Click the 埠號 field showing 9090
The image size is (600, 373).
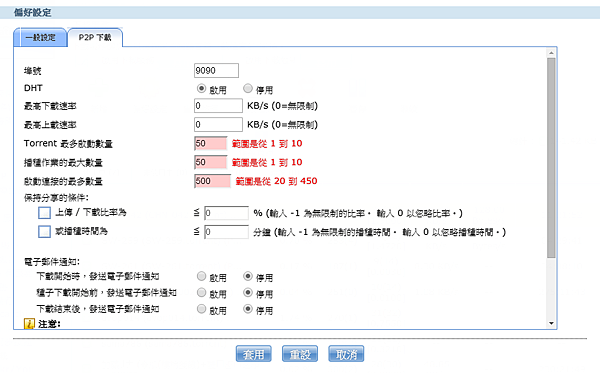pyautogui.click(x=216, y=70)
